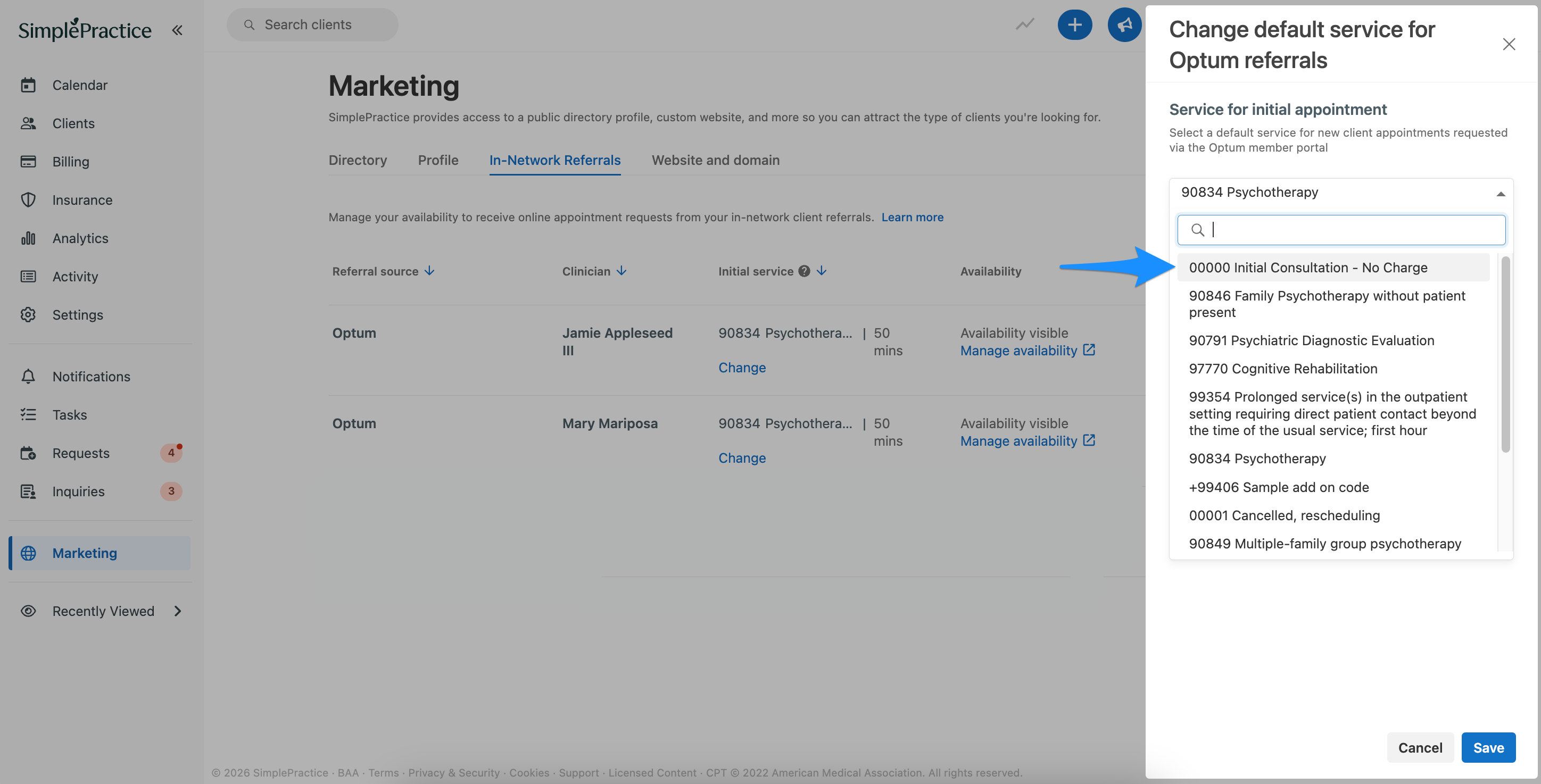Click the service search field in dropdown
The height and width of the screenshot is (784, 1541).
point(1340,230)
